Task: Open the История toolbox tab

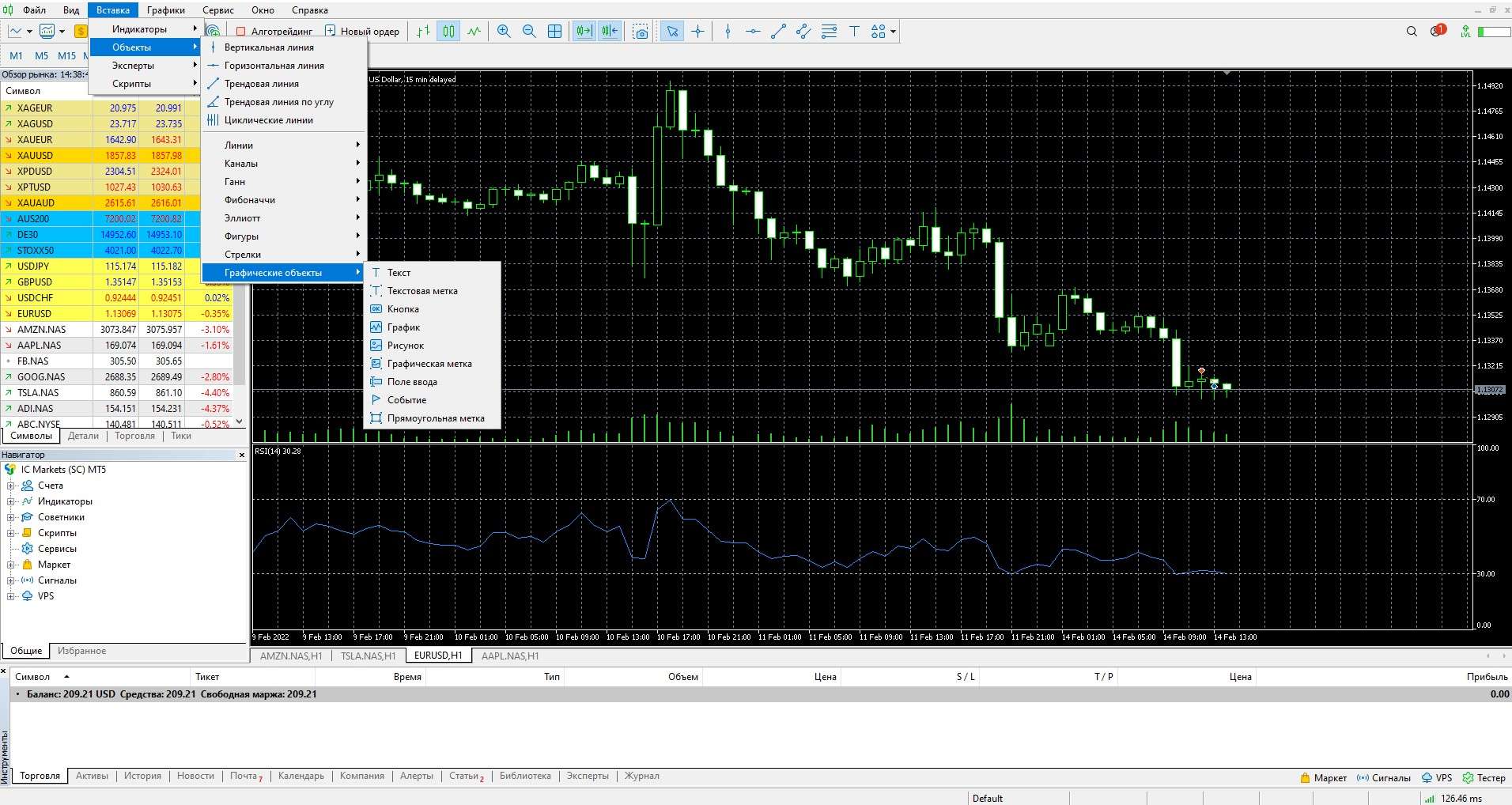Action: (142, 776)
